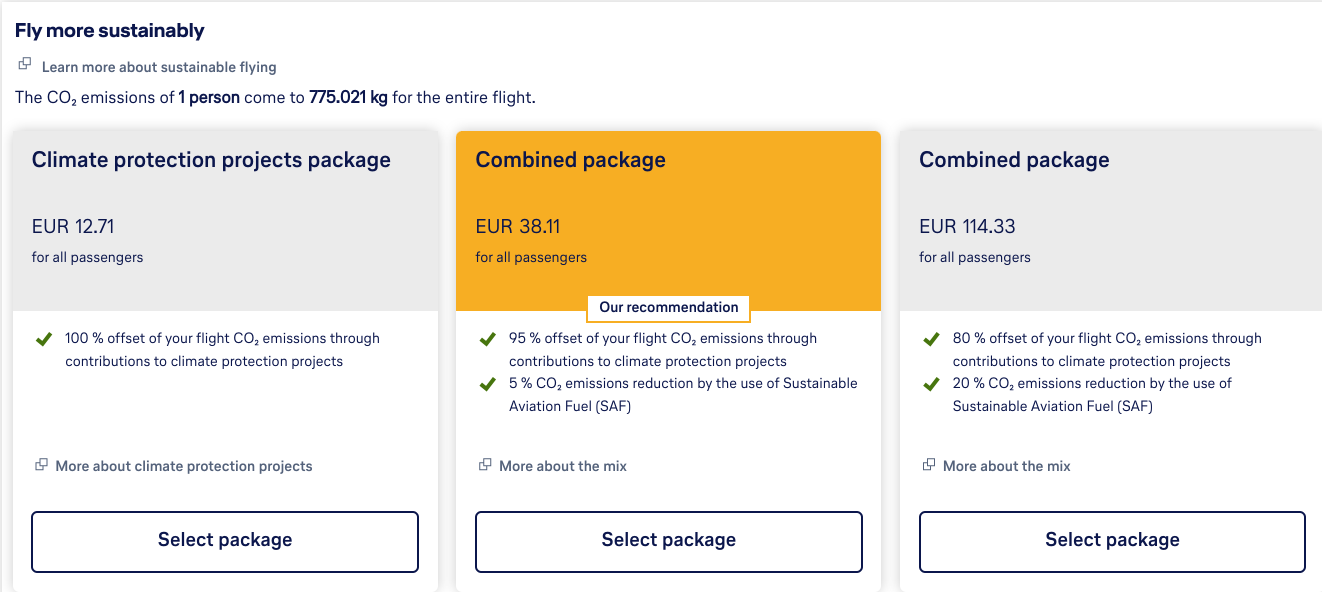Select the Climate protection projects package
Screen dimensions: 1322x592
(x=225, y=541)
